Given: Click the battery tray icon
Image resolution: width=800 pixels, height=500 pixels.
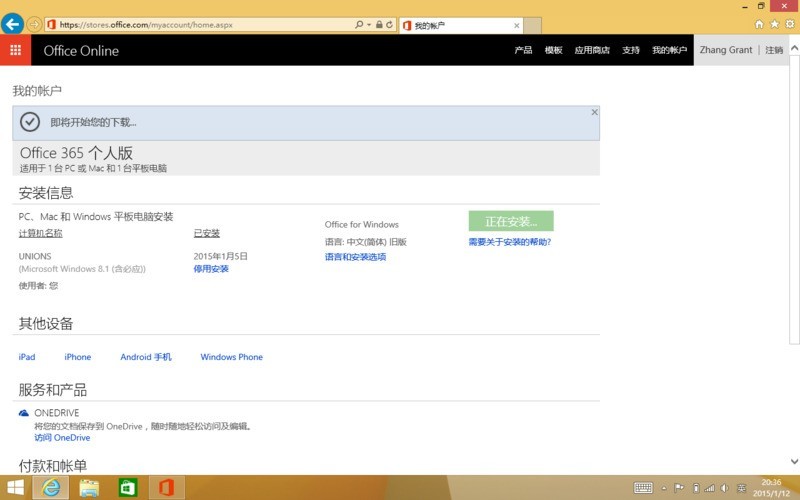Looking at the screenshot, I should (695, 488).
